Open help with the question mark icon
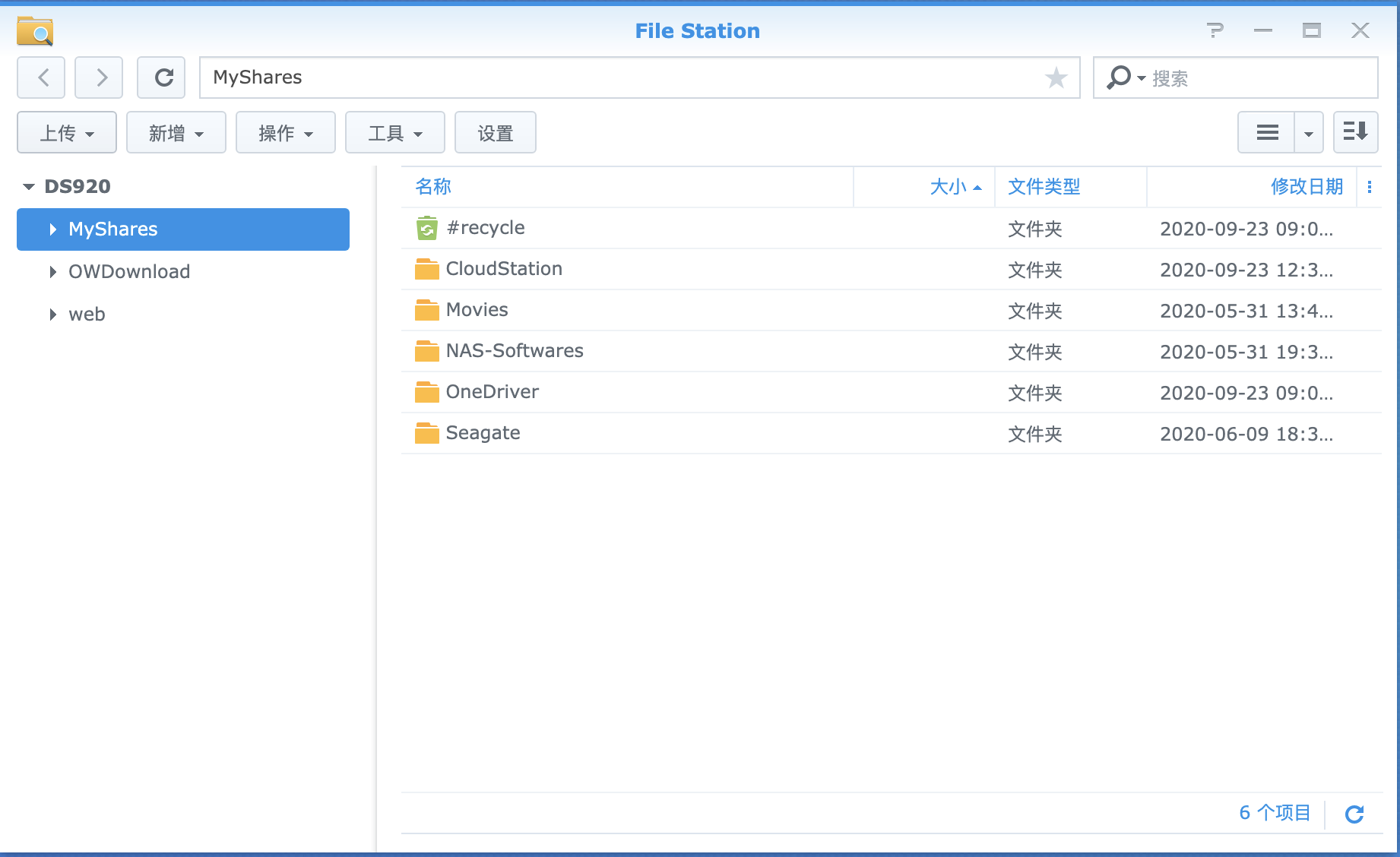The image size is (1400, 857). pyautogui.click(x=1215, y=30)
